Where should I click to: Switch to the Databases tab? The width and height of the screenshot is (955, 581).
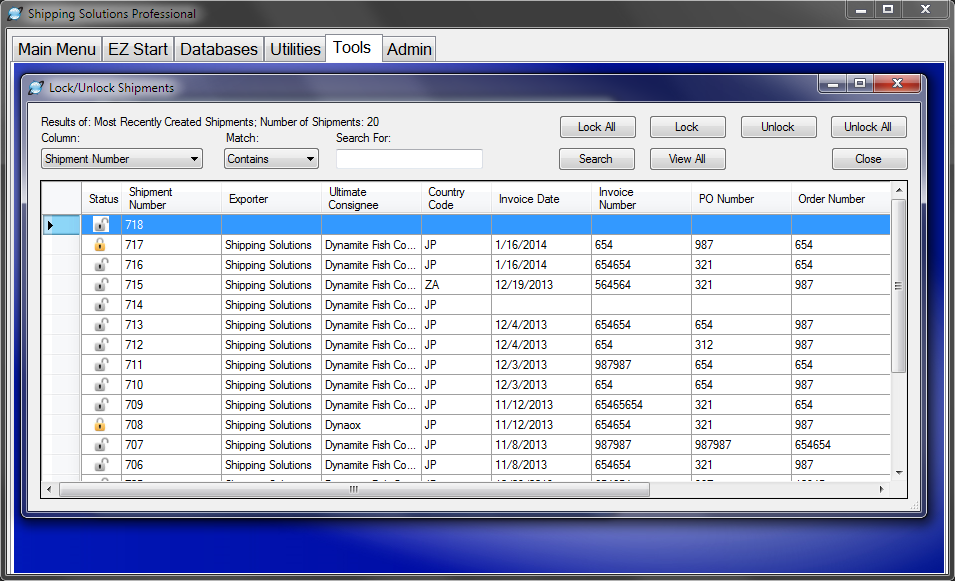click(219, 49)
